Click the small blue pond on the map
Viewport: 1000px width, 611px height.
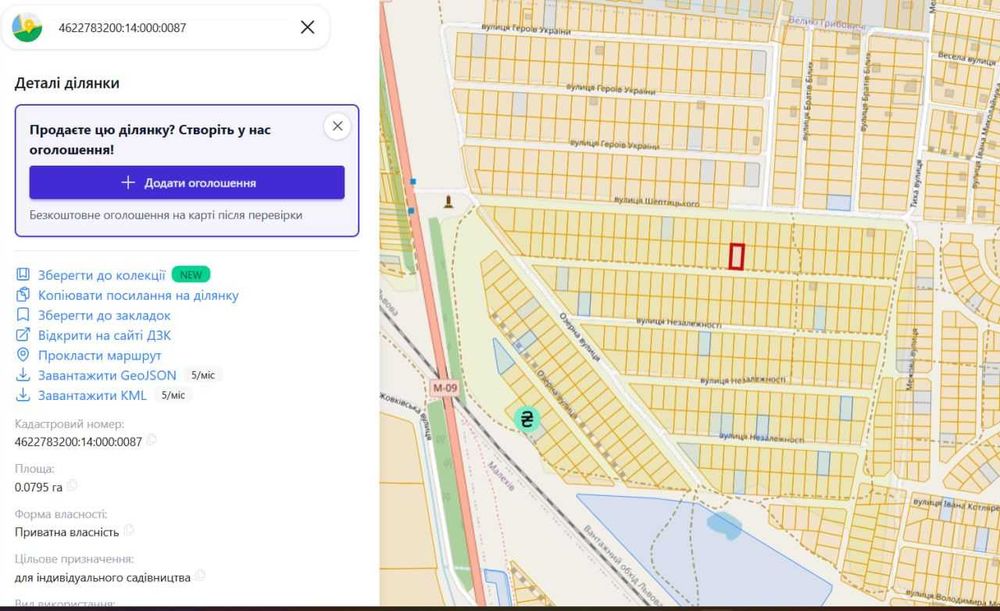pyautogui.click(x=724, y=526)
